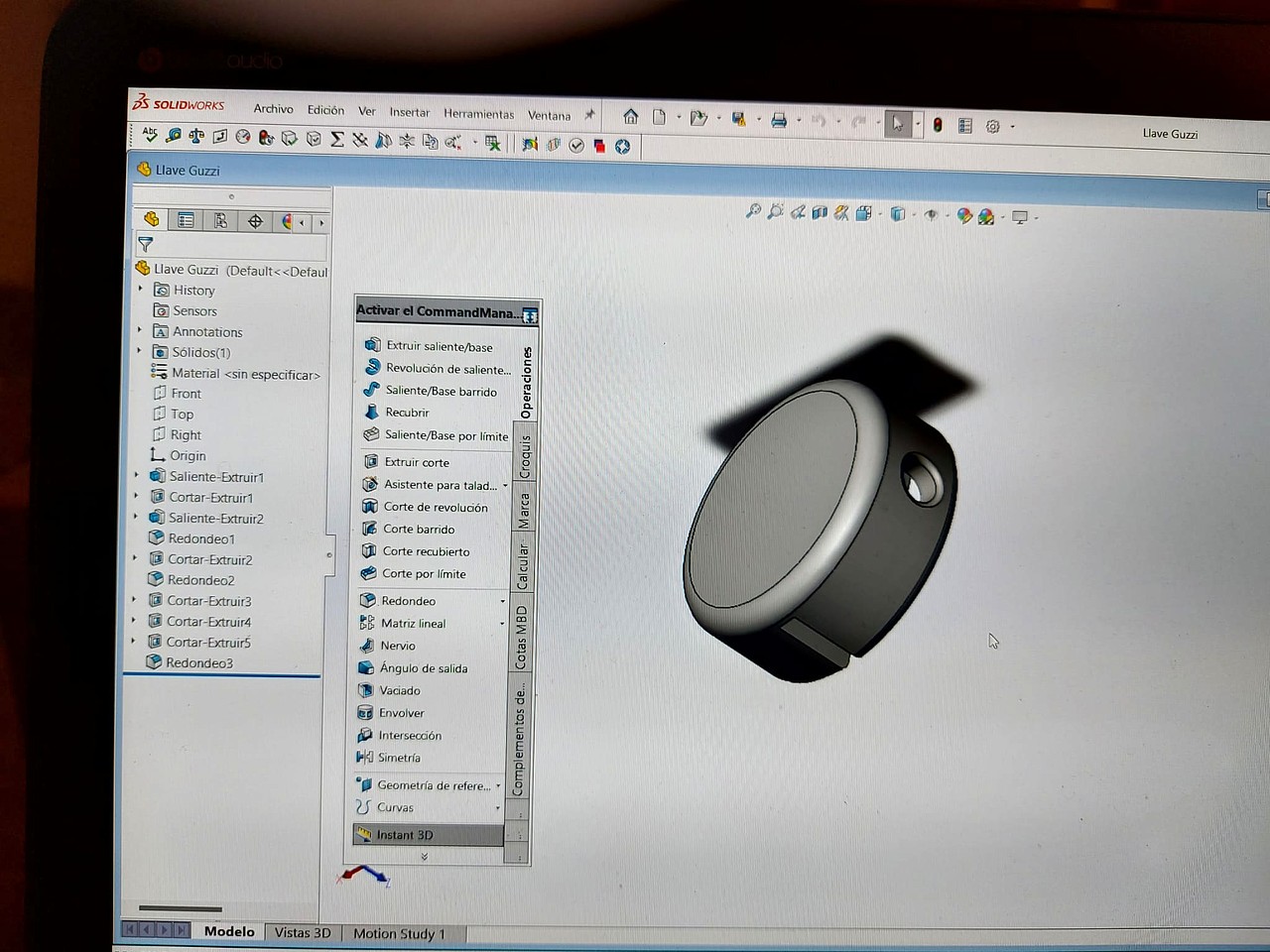Viewport: 1270px width, 952px height.
Task: Expand Saliente-Extruir1 feature
Action: 137,476
